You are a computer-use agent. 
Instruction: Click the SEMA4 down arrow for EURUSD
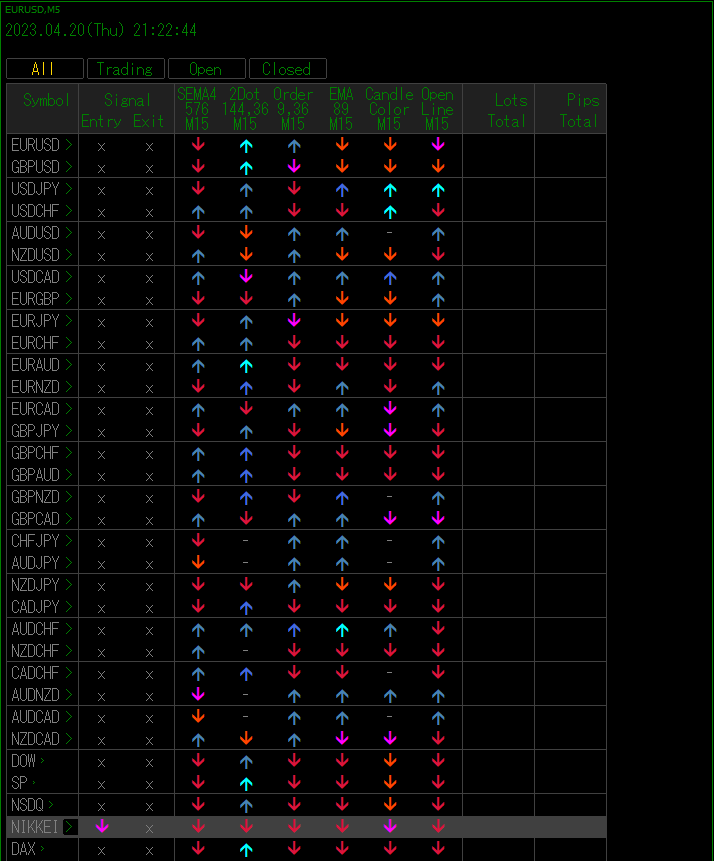point(198,145)
